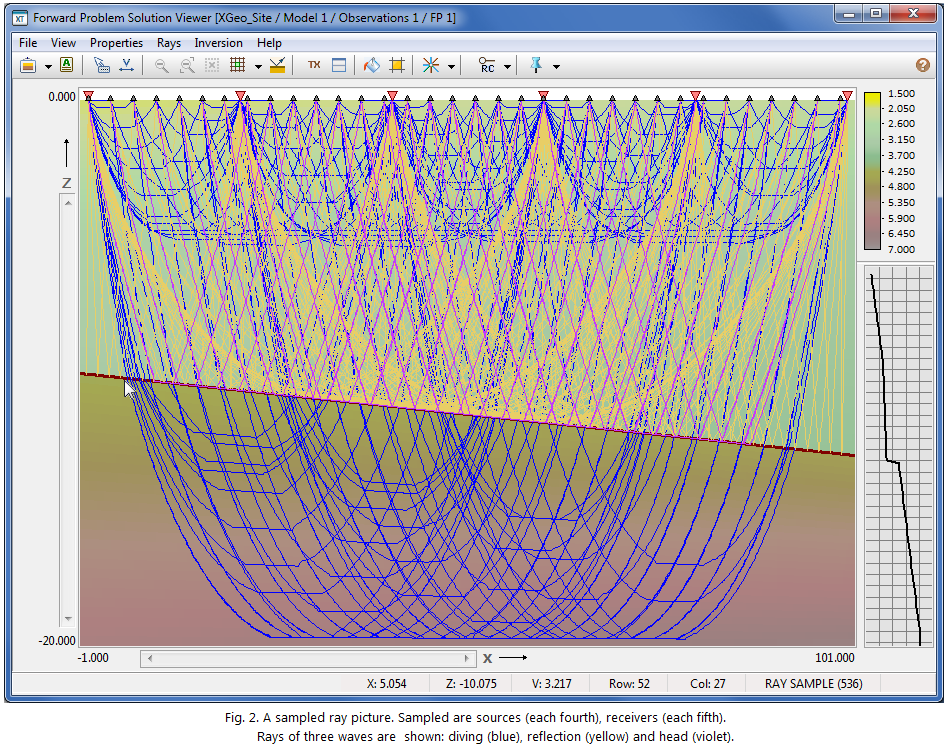Click the split window panel icon

[x=339, y=65]
